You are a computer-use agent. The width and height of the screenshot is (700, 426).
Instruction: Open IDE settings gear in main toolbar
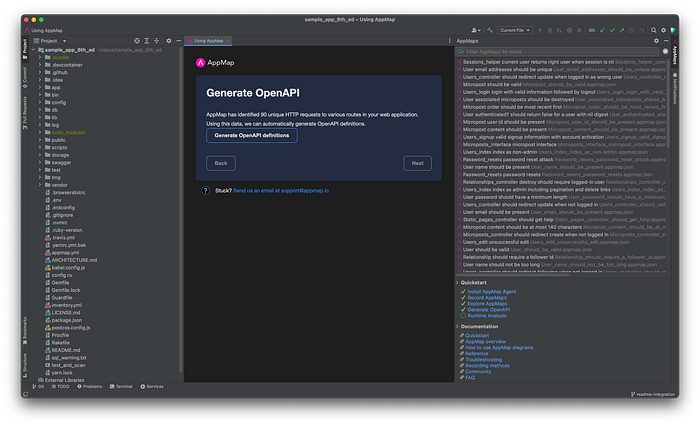click(x=663, y=30)
